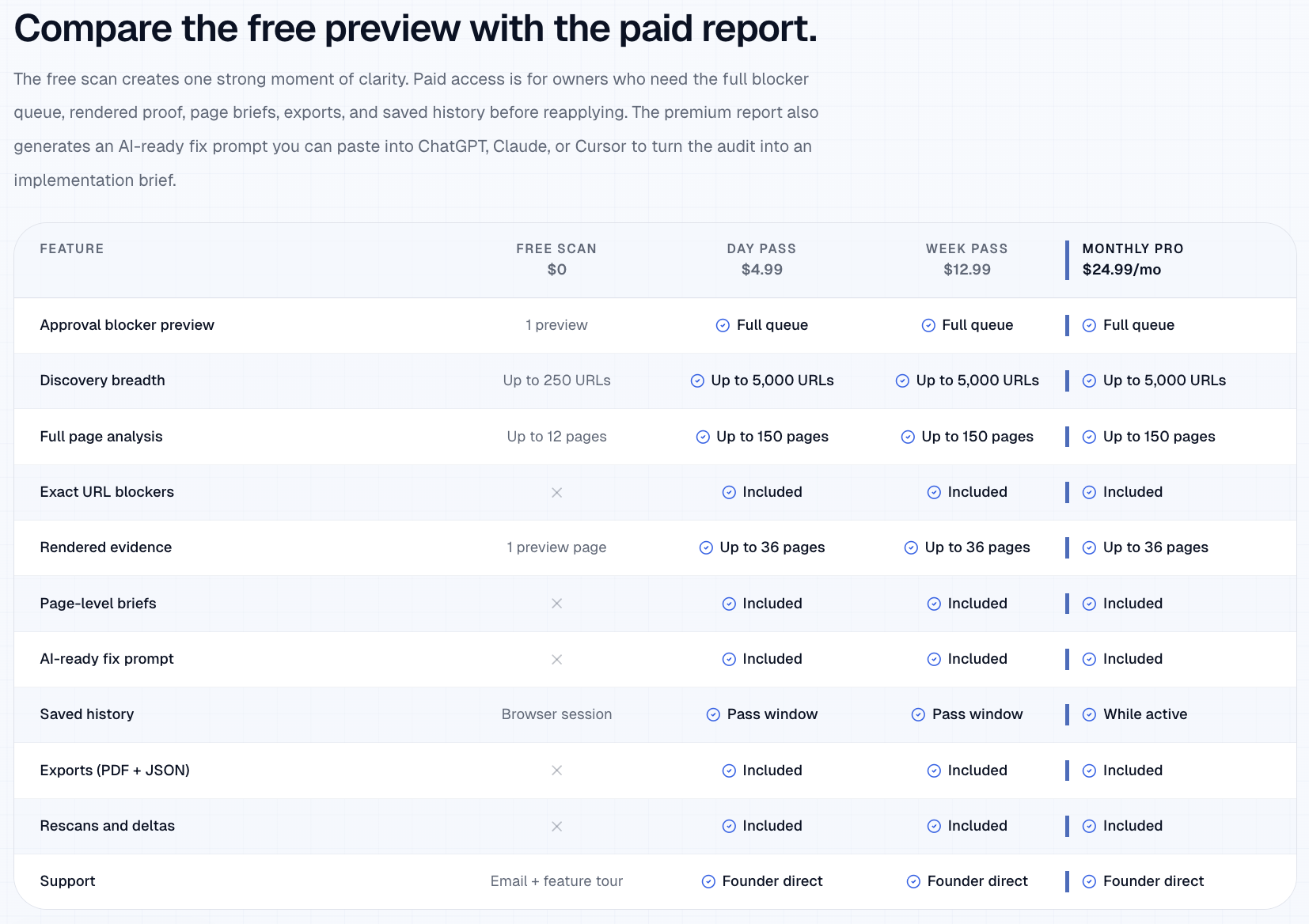Toggle the X mark for Free Scan exports row
1309x924 pixels.
pyautogui.click(x=556, y=770)
